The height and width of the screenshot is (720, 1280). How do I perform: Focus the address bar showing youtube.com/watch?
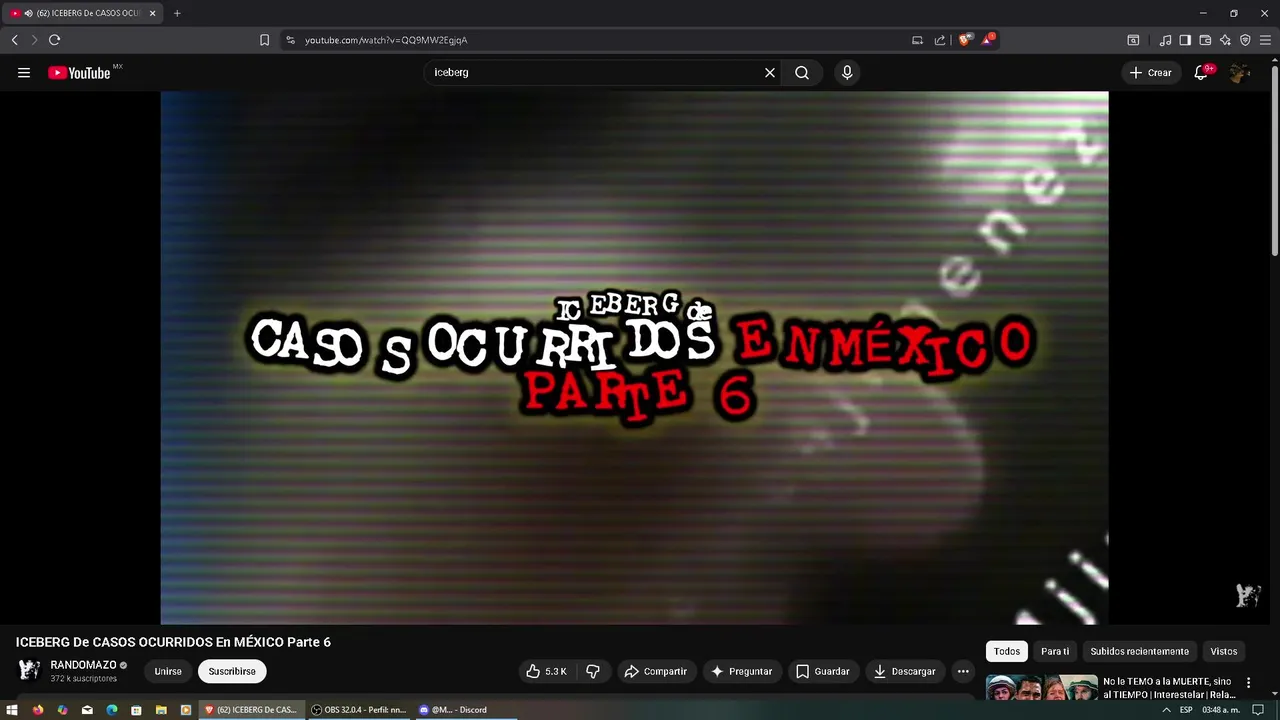[600, 40]
